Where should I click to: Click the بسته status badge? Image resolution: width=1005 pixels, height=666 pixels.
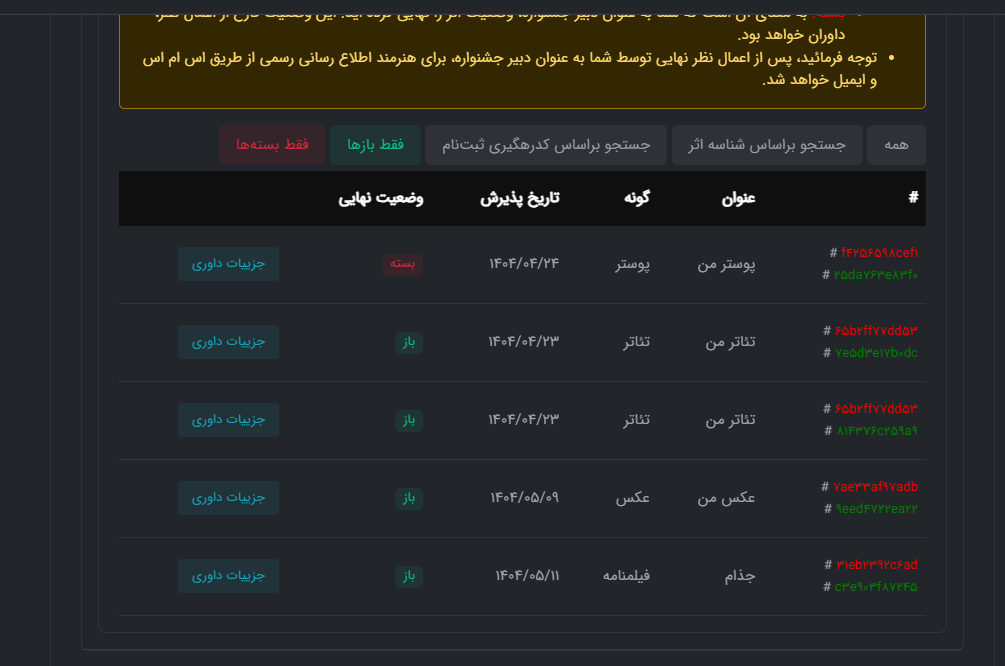pos(403,264)
